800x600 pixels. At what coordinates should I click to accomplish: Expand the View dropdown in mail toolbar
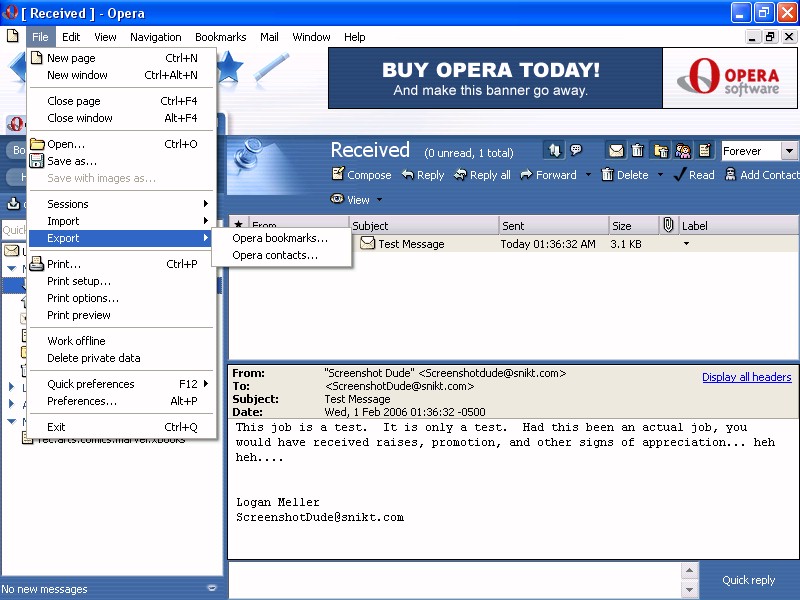[379, 200]
